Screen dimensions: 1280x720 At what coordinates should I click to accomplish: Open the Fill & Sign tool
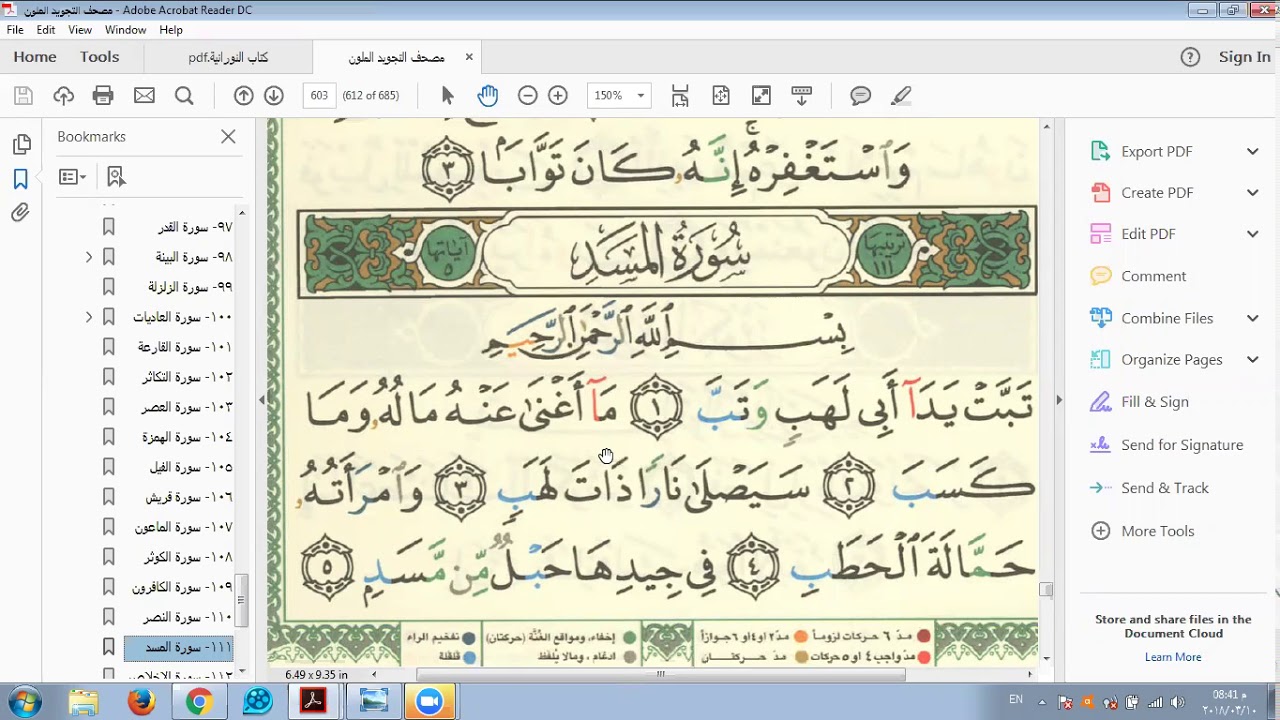point(1155,402)
